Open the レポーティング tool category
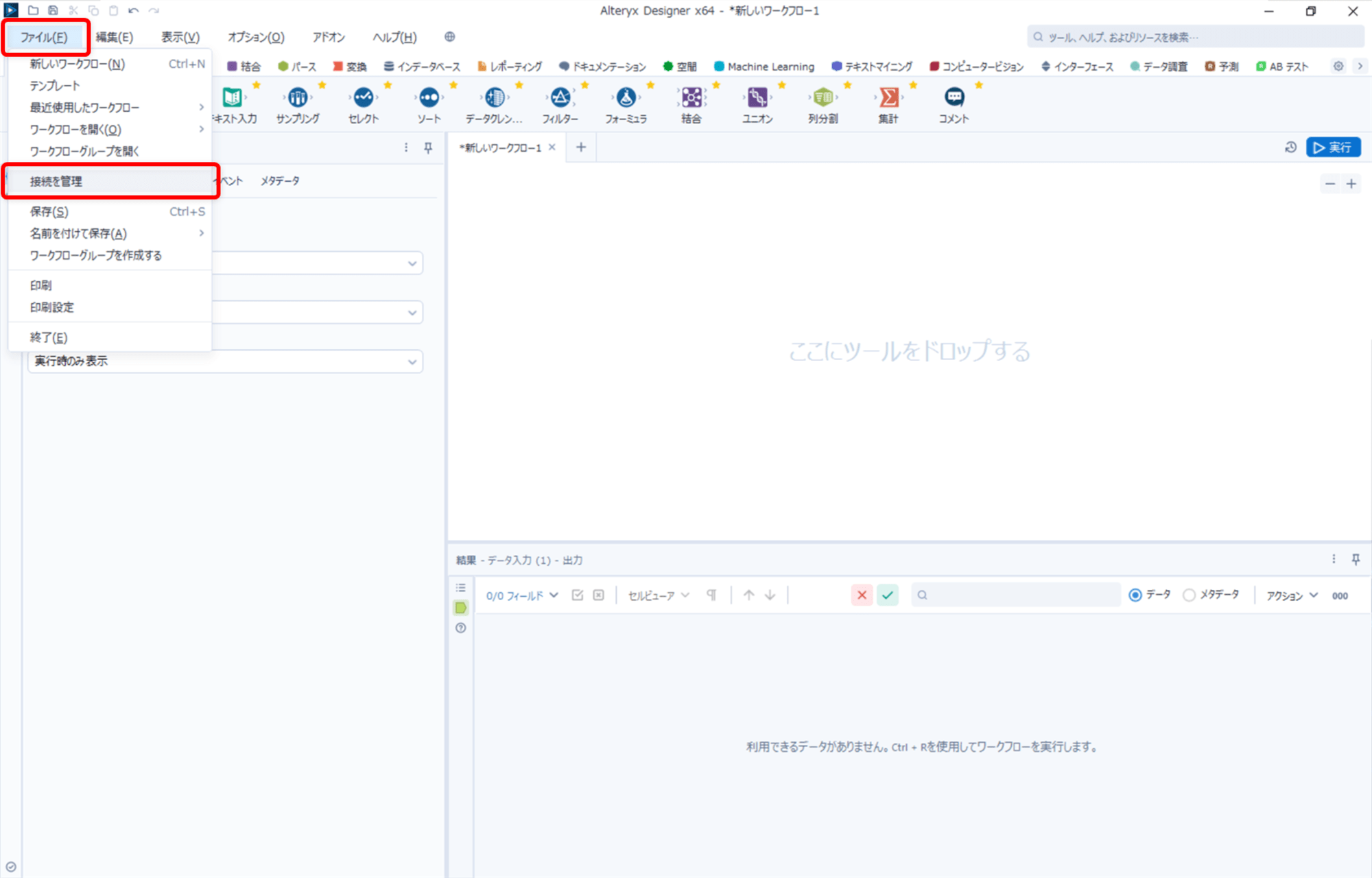1372x878 pixels. [x=510, y=67]
